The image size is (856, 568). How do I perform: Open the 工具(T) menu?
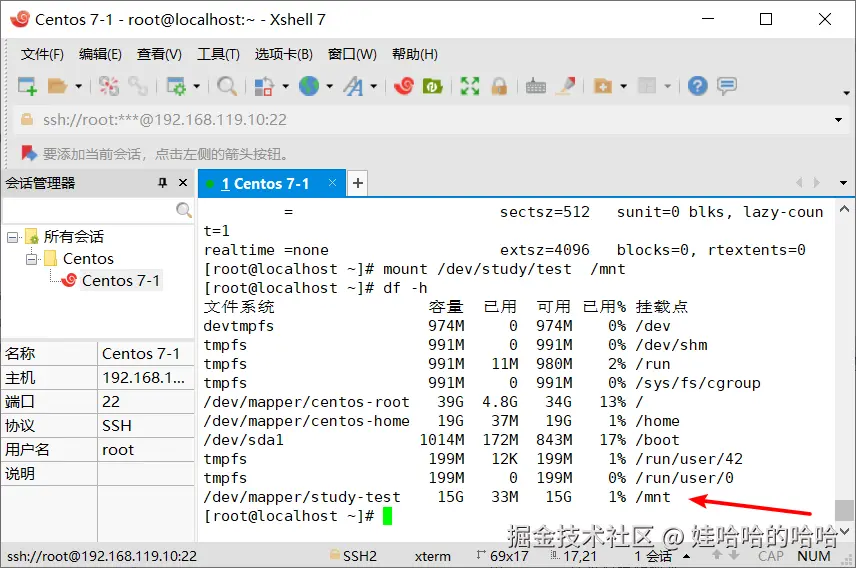218,54
